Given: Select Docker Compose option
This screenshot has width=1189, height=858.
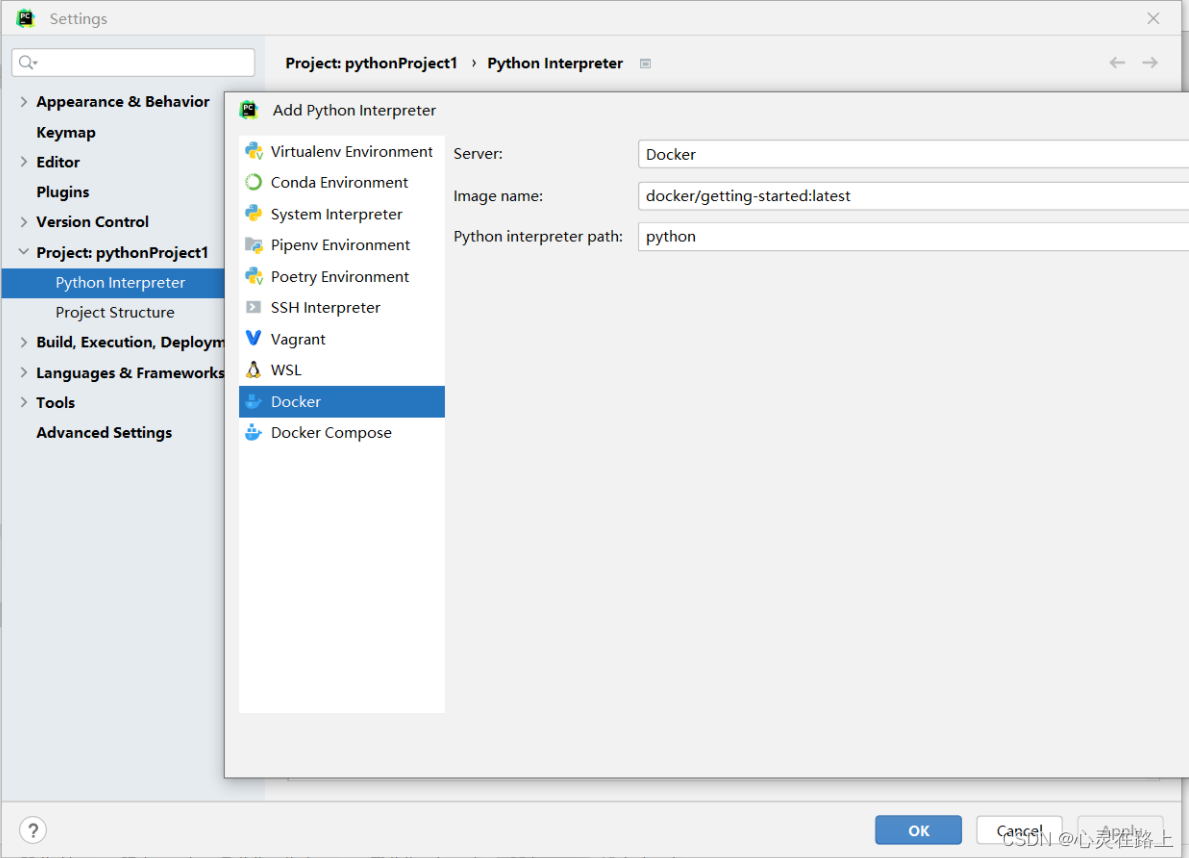Looking at the screenshot, I should pyautogui.click(x=342, y=432).
